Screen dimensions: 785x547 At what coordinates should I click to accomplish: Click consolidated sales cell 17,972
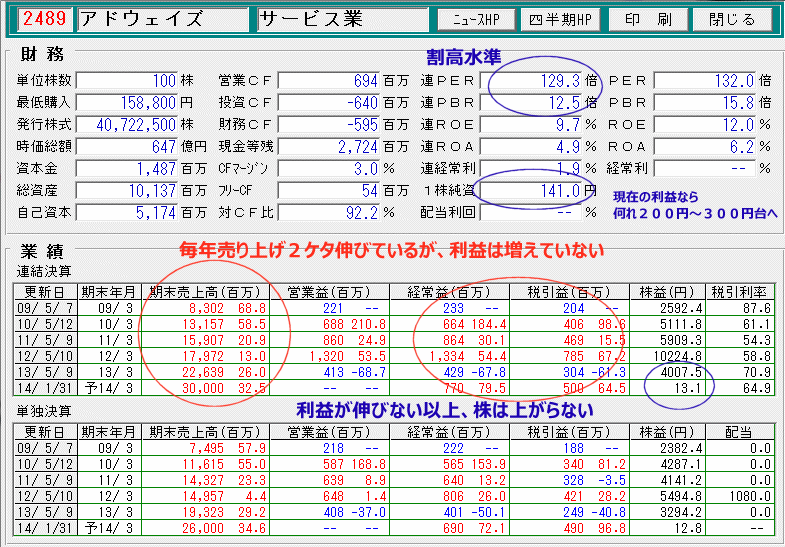click(206, 356)
